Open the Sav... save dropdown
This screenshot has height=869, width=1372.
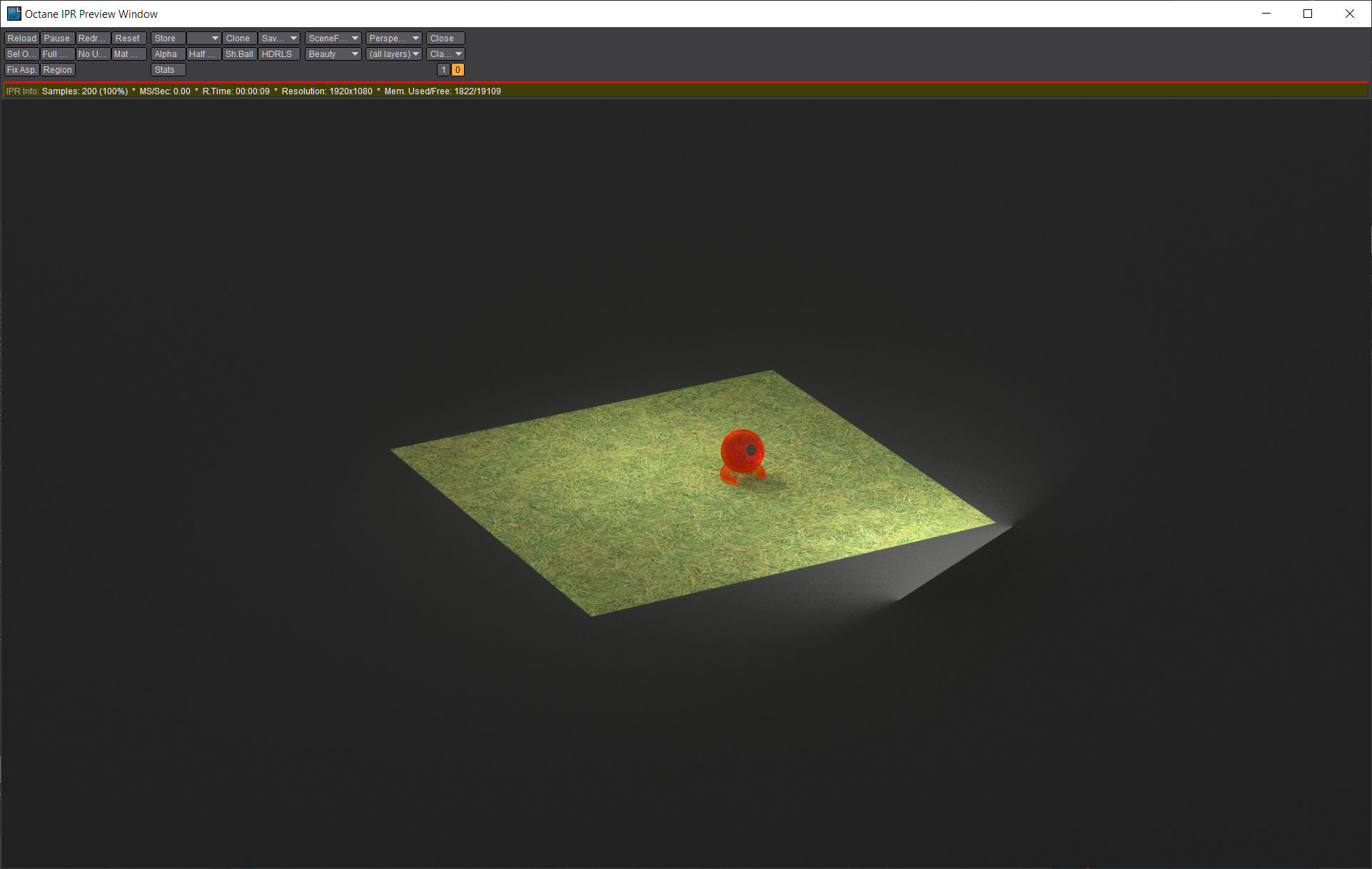278,39
